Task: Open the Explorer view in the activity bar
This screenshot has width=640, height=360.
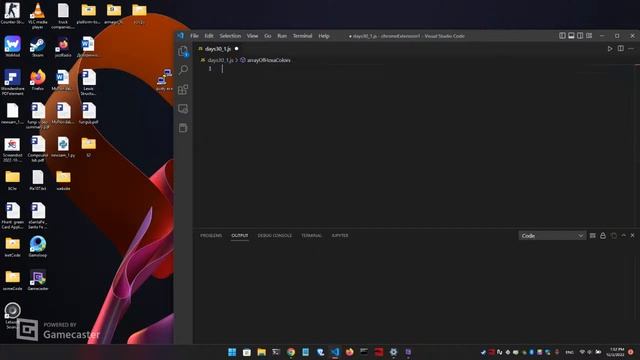Action: pyautogui.click(x=183, y=51)
